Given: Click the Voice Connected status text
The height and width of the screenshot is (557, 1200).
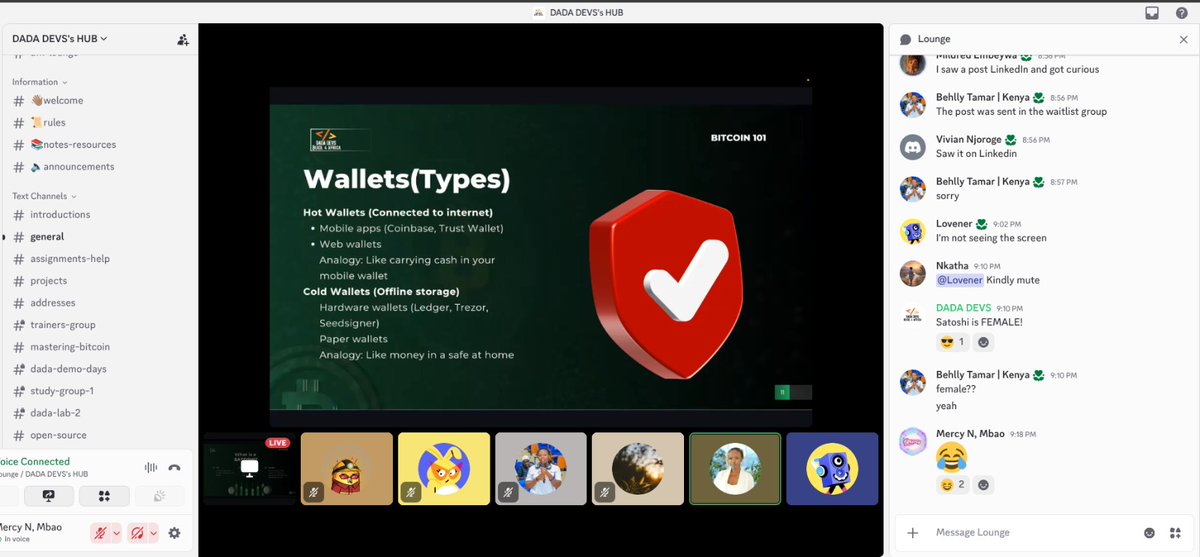Looking at the screenshot, I should [35, 462].
